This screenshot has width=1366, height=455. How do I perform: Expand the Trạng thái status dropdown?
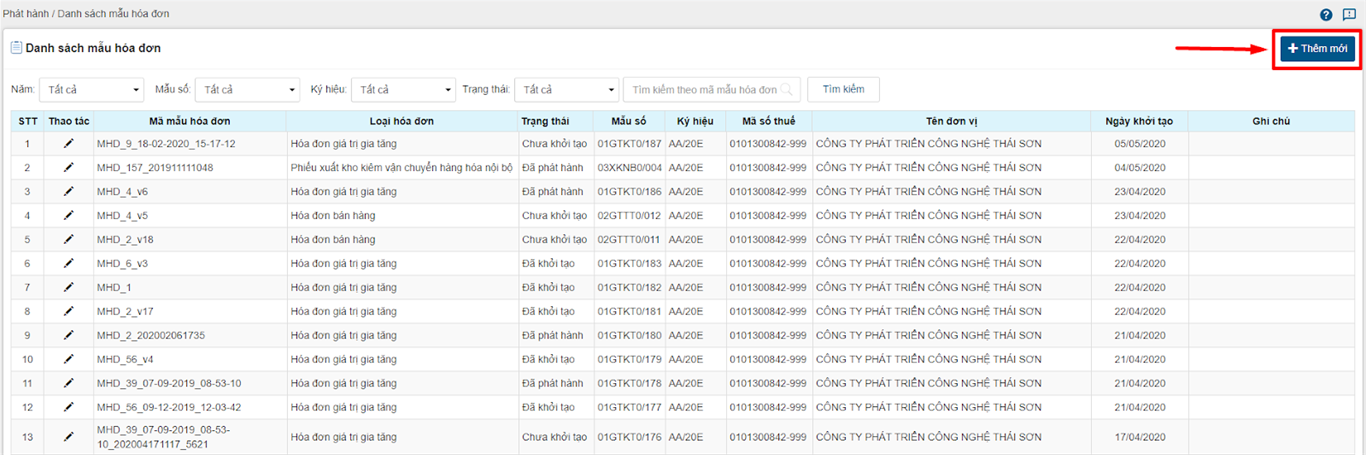click(x=566, y=90)
